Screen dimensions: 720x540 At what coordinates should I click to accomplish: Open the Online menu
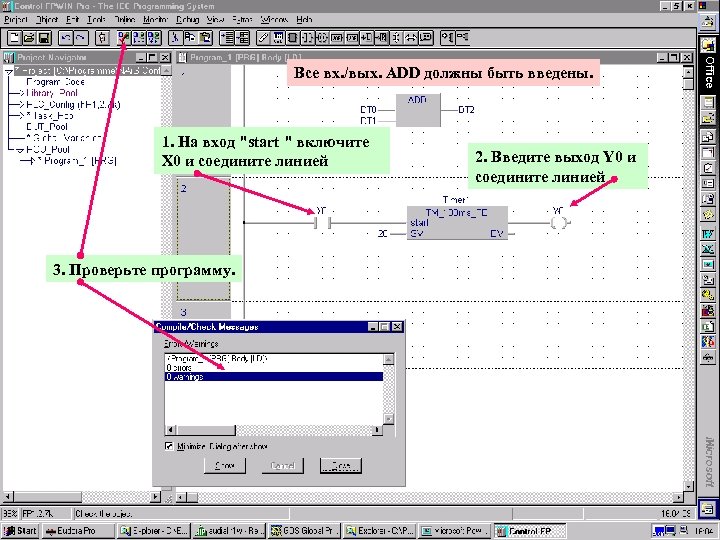tap(124, 20)
